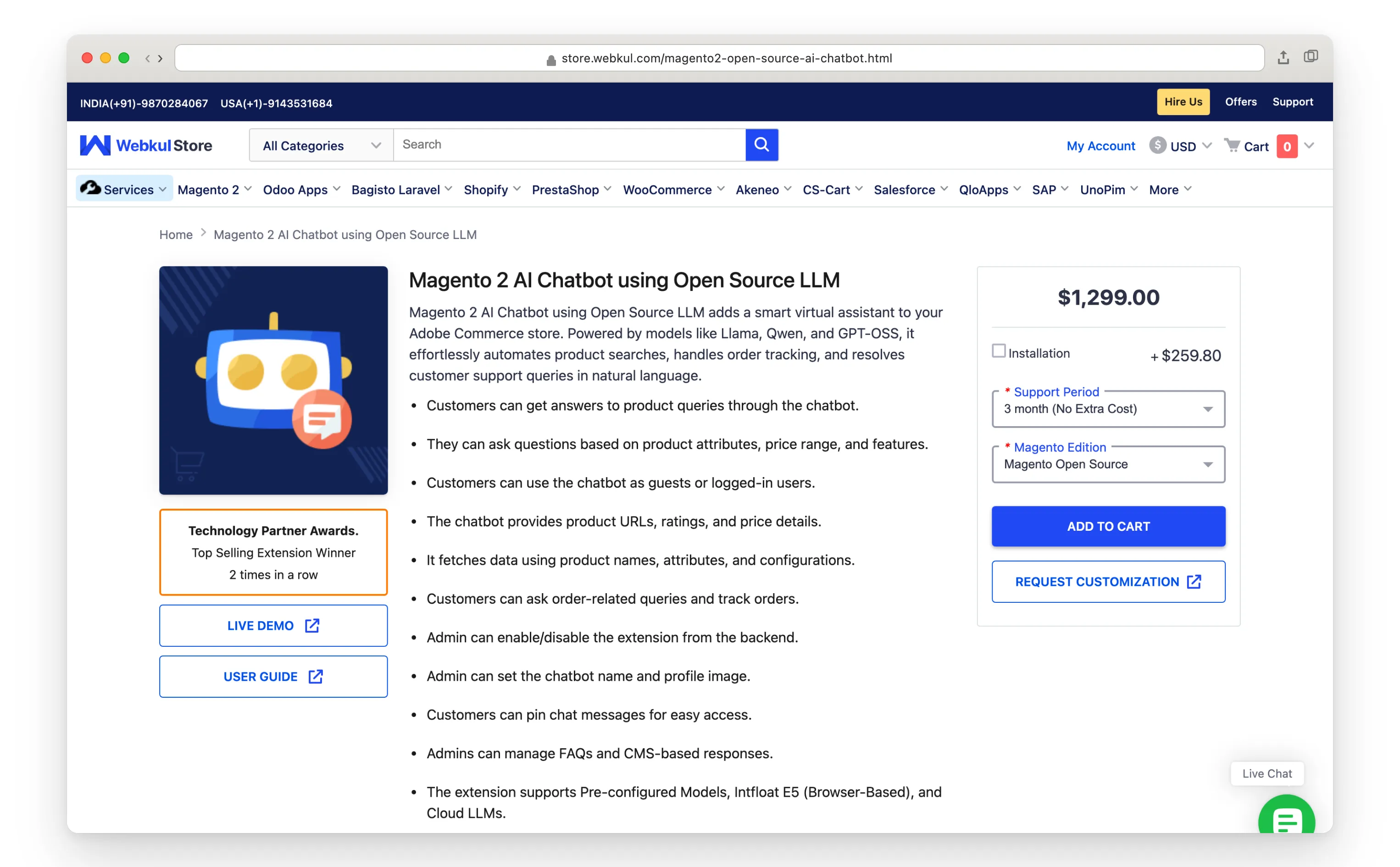The height and width of the screenshot is (867, 1400).
Task: Click the Webkul Store logo
Action: tap(145, 145)
